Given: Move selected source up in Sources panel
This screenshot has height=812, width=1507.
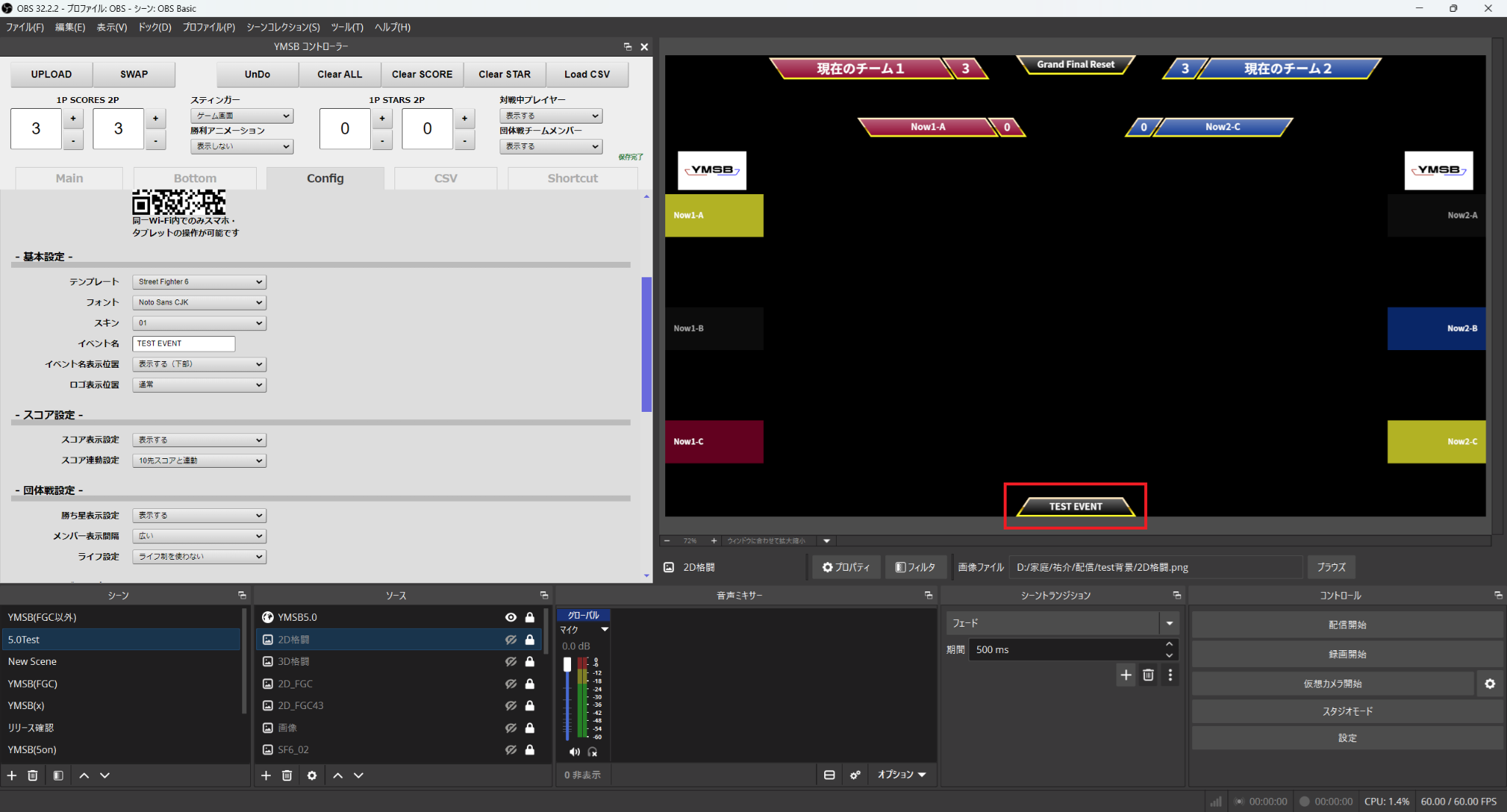Looking at the screenshot, I should (338, 775).
